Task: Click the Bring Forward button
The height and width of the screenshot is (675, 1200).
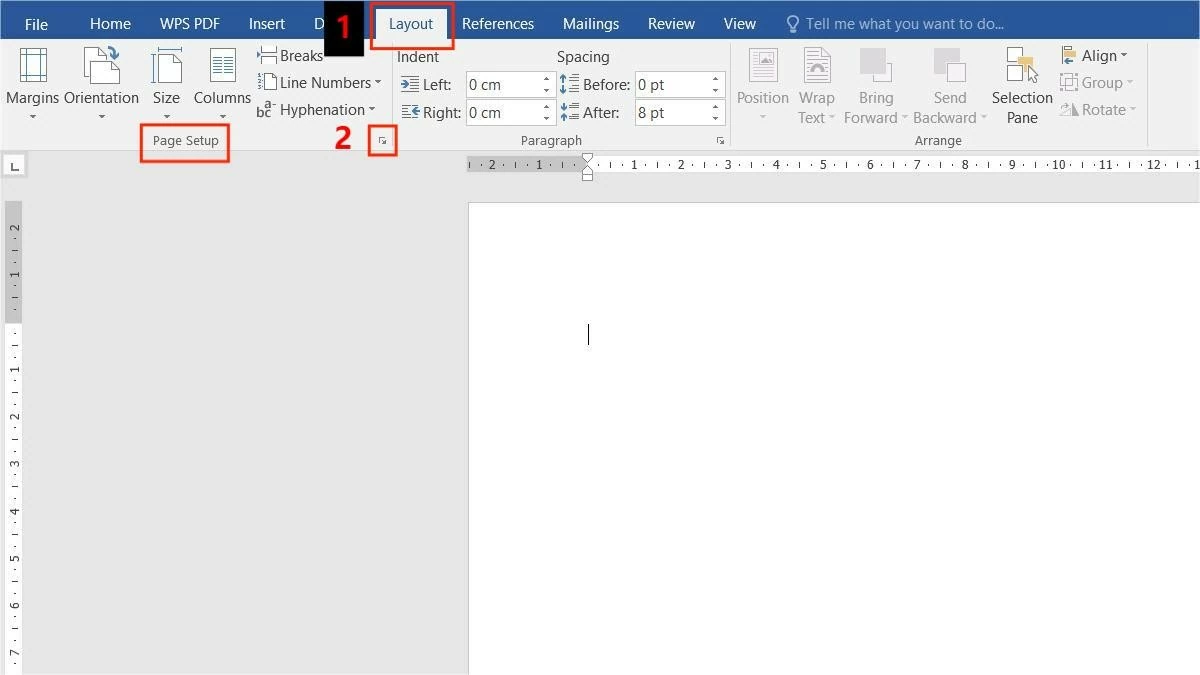Action: coord(876,83)
